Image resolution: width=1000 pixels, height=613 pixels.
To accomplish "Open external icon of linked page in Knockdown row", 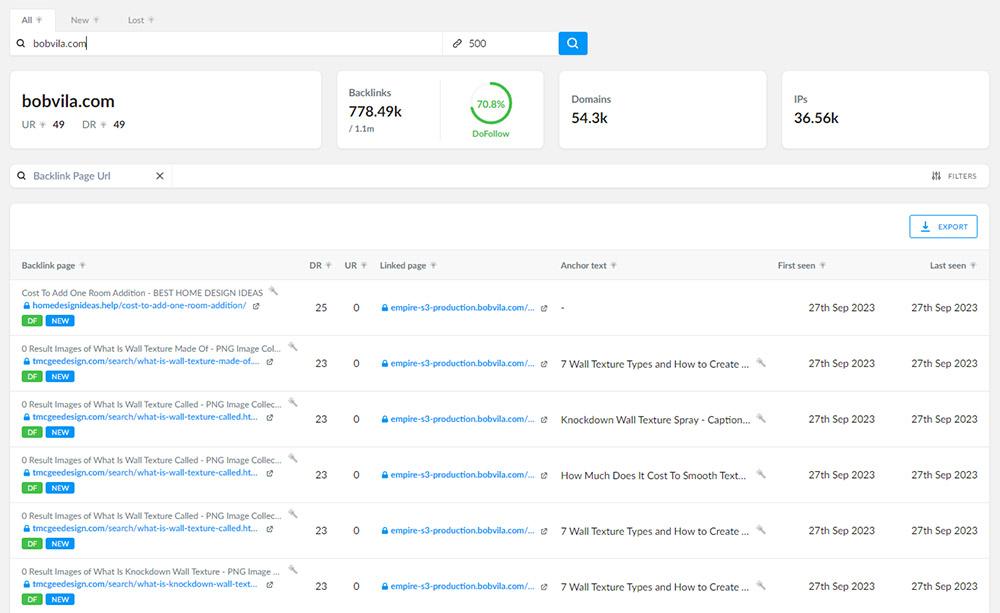I will (544, 586).
